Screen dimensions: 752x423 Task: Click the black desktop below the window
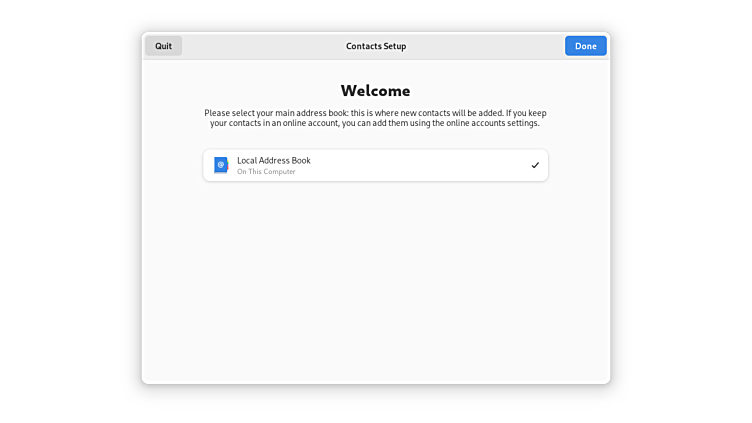coord(375,403)
